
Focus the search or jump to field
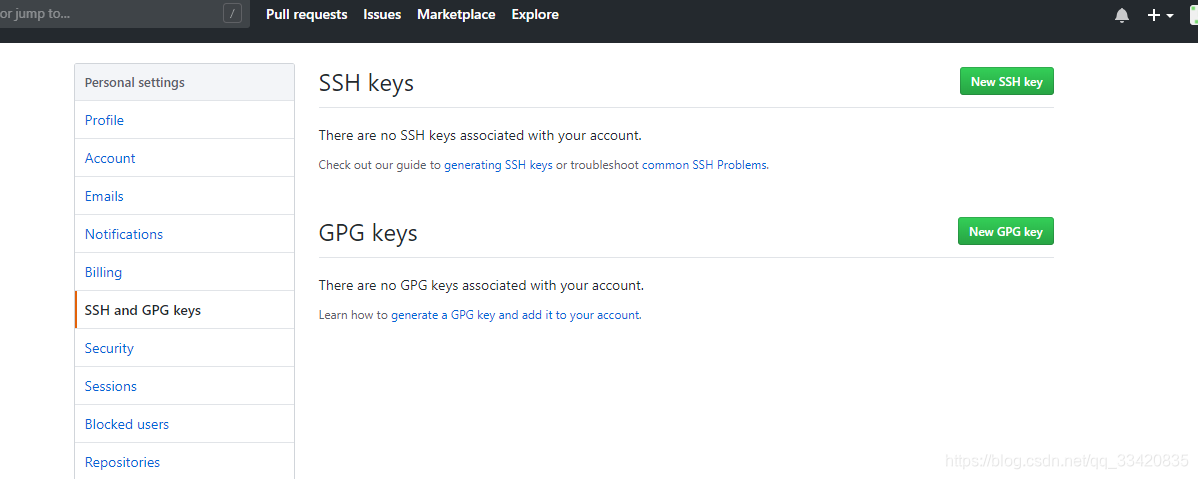tap(125, 14)
